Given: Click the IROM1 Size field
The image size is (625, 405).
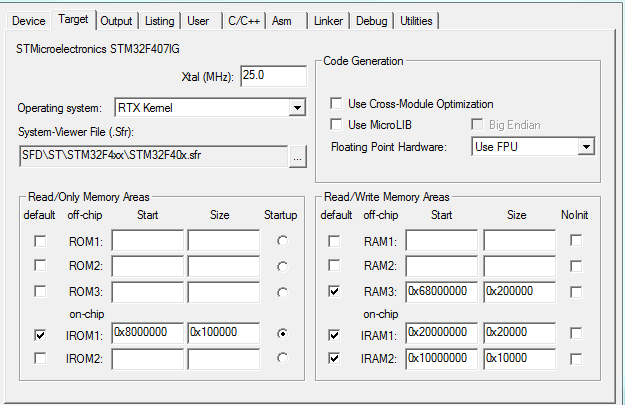Looking at the screenshot, I should 224,333.
